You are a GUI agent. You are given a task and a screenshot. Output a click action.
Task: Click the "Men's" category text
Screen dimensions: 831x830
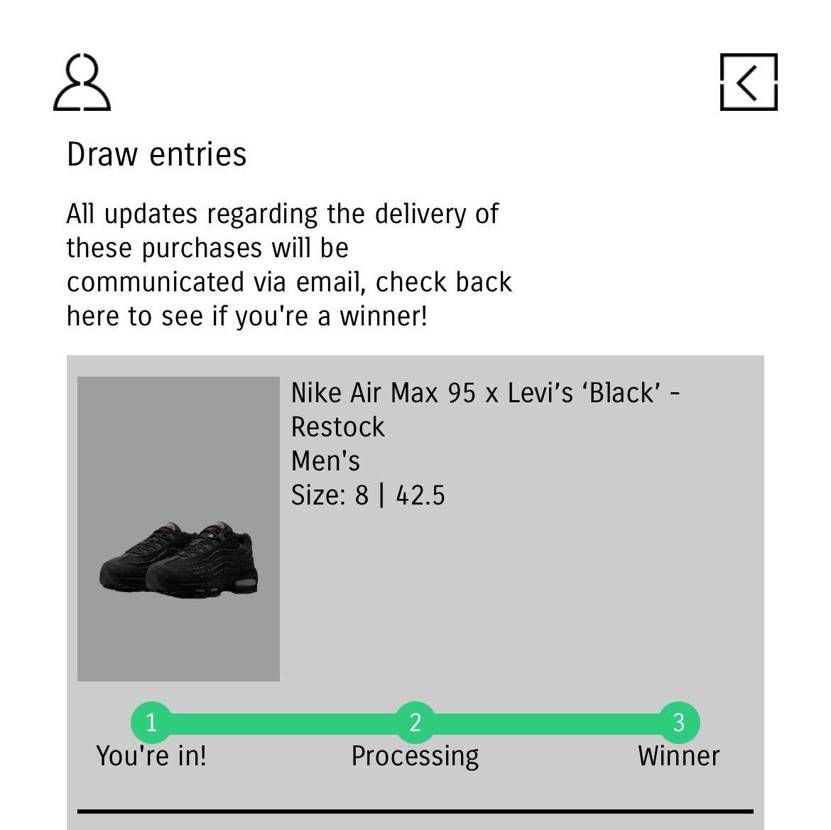click(325, 461)
